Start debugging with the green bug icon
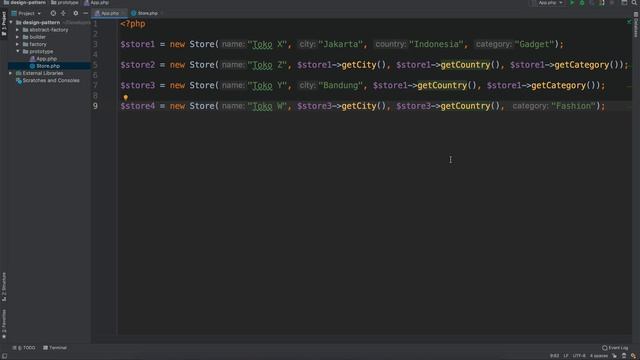The width and height of the screenshot is (640, 360). (x=582, y=3)
